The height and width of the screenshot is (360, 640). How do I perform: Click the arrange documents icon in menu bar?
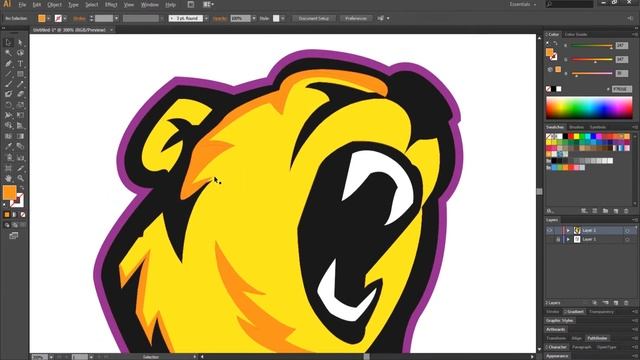(208, 4)
